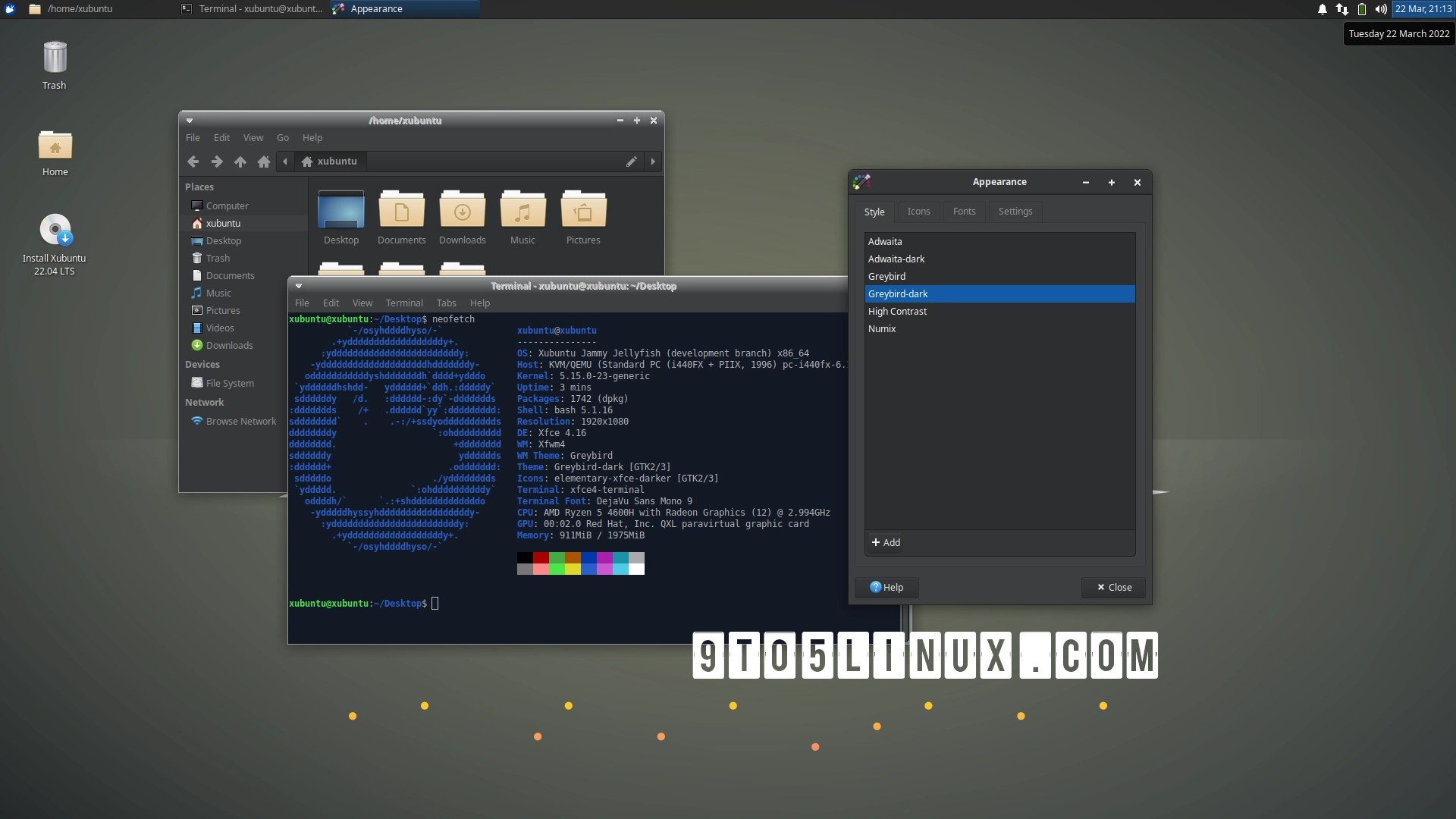Switch to the Fonts tab in Appearance
Screen dimensions: 1456x819
(964, 211)
